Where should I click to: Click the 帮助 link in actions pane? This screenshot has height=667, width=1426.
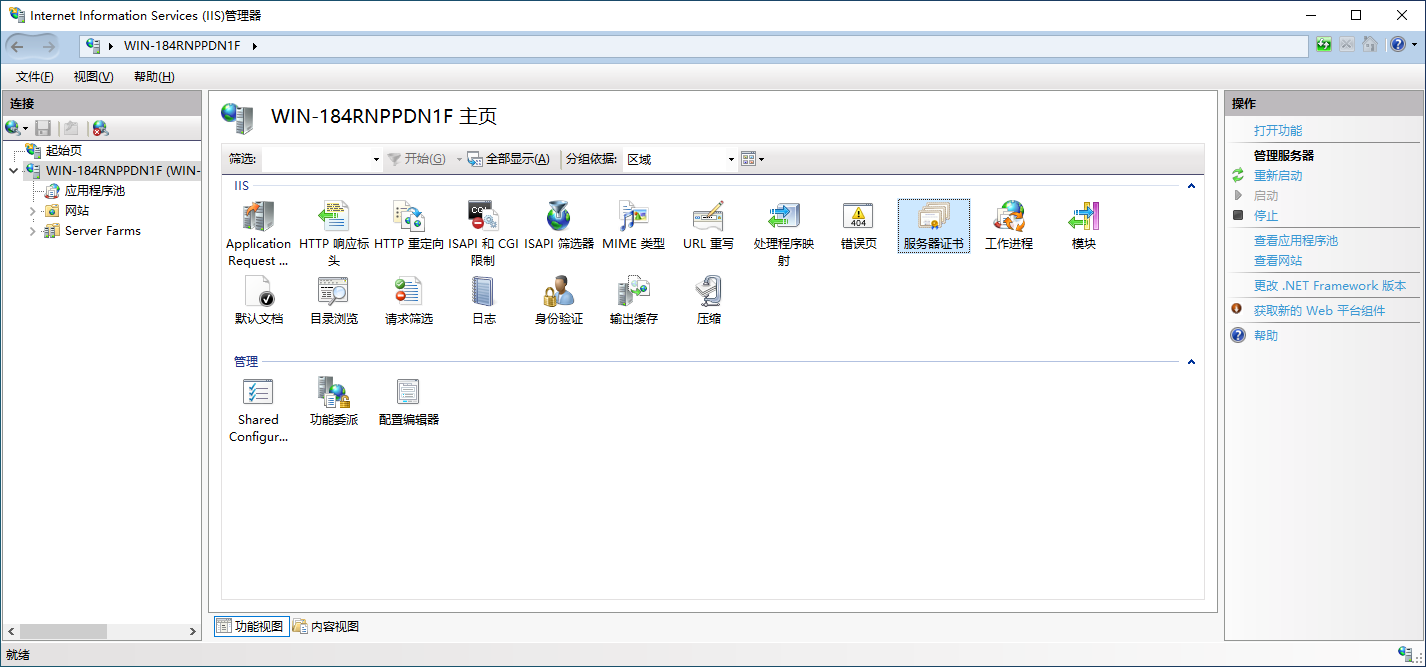tap(1266, 336)
